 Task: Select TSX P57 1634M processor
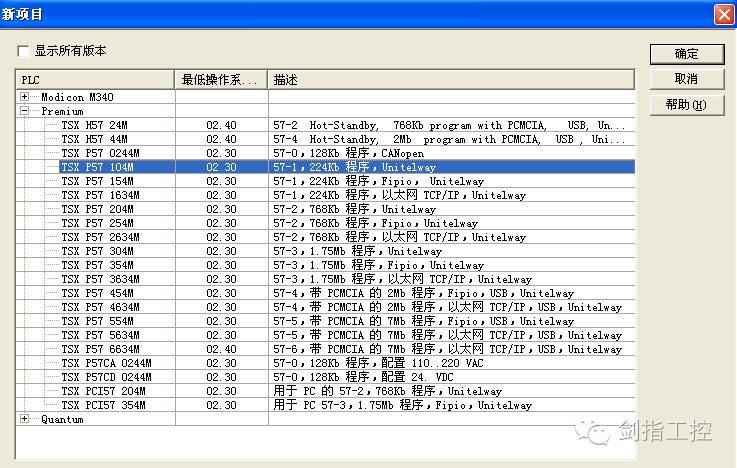click(x=101, y=195)
